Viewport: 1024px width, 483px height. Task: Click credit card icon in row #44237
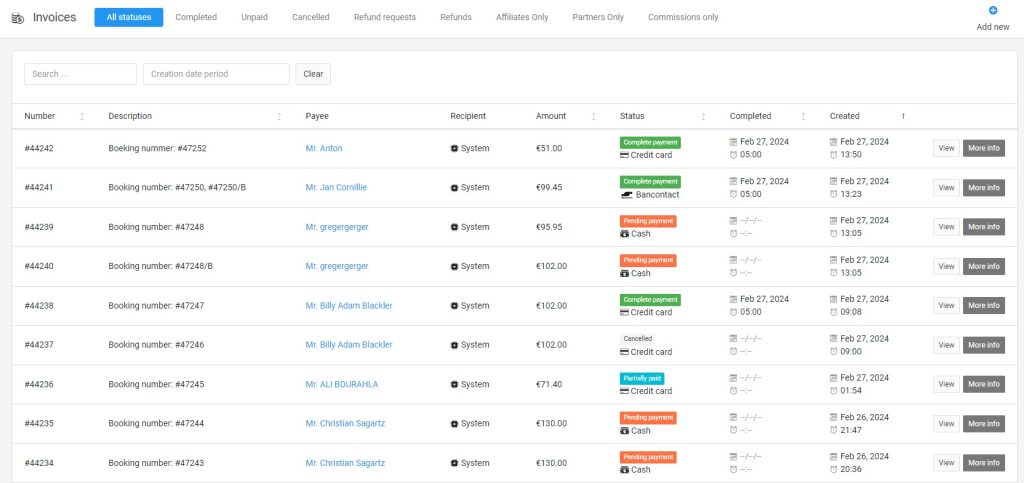tap(624, 352)
